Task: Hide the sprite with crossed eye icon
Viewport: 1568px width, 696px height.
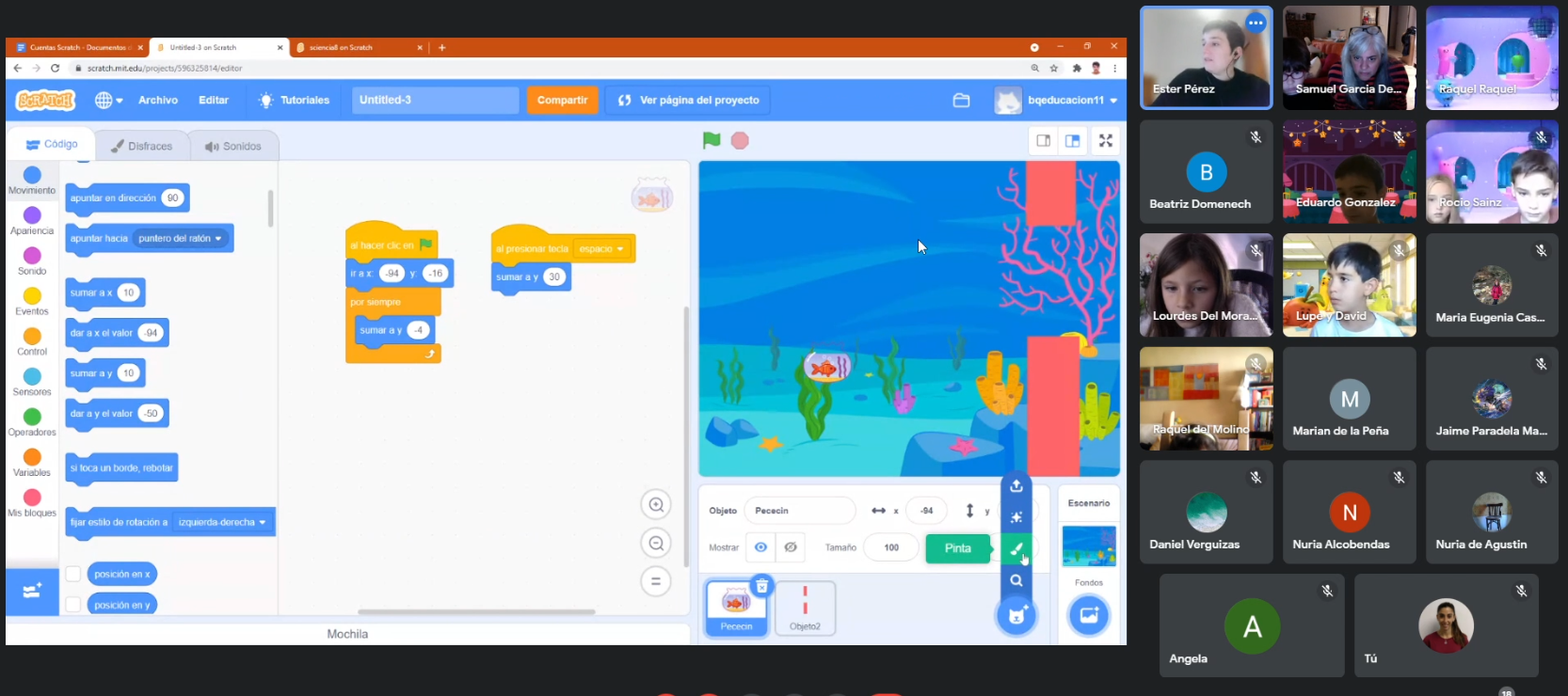Action: pyautogui.click(x=791, y=547)
